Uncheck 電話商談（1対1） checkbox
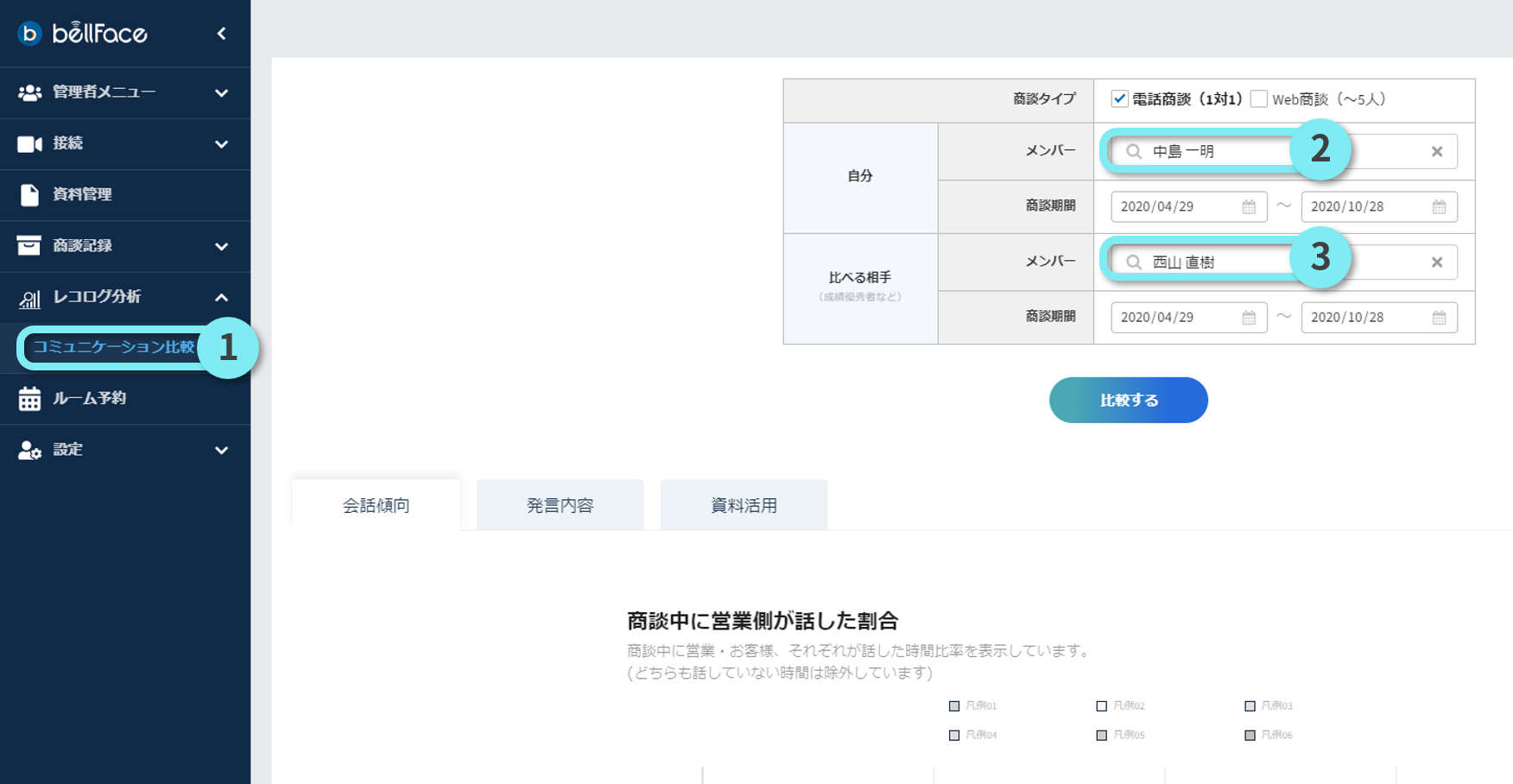This screenshot has height=784, width=1513. tap(1119, 98)
